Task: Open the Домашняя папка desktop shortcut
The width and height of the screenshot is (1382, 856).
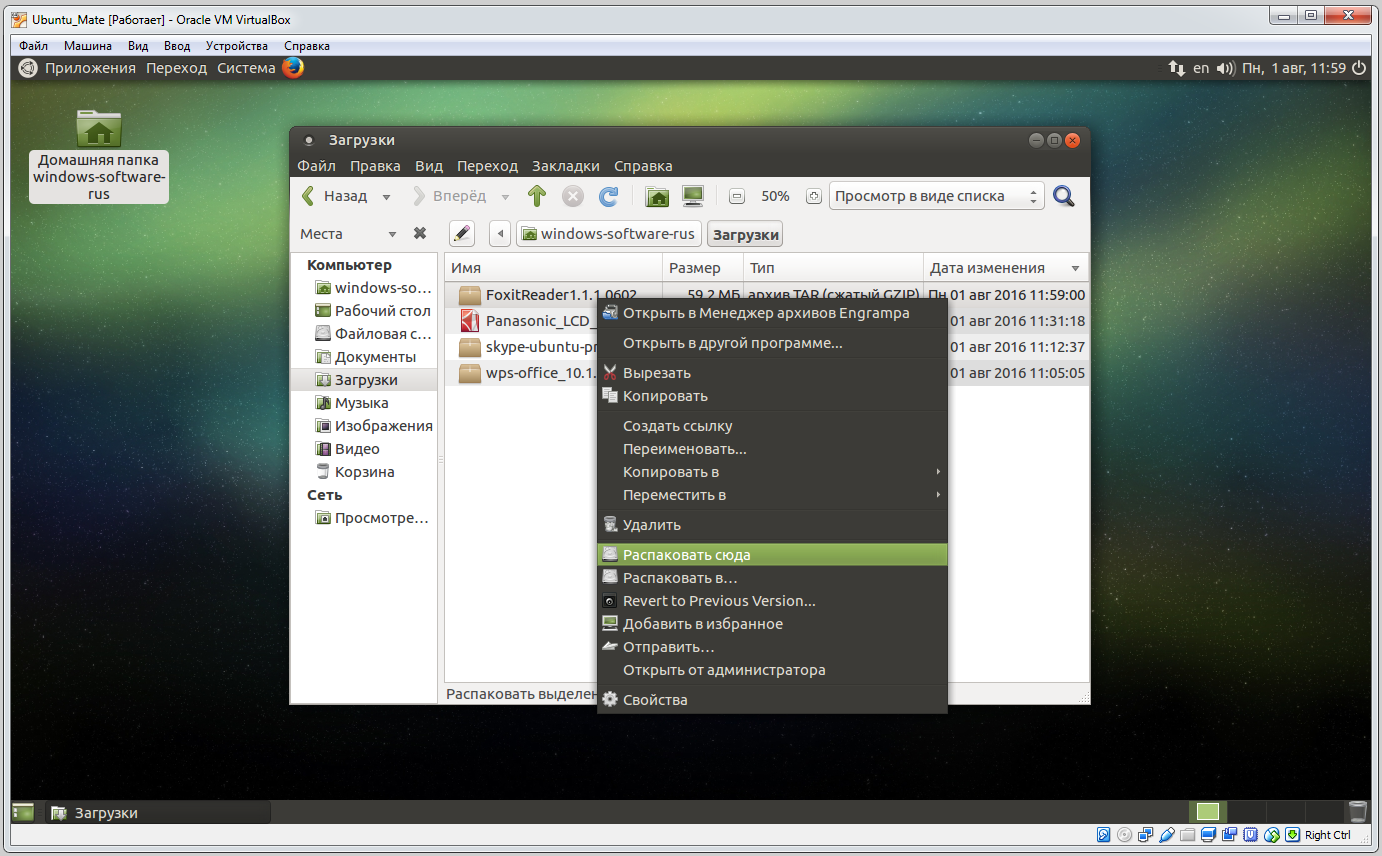Action: pos(98,130)
